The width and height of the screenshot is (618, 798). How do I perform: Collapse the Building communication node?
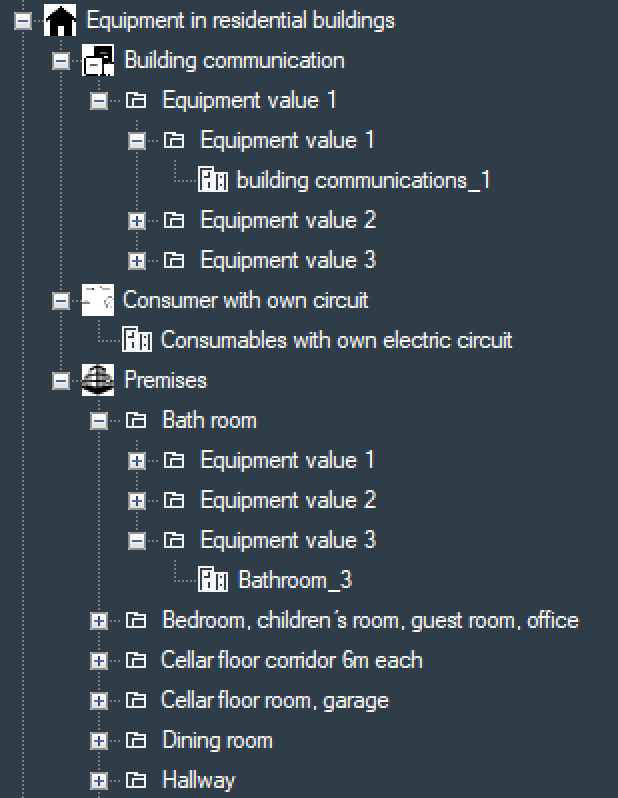(61, 61)
